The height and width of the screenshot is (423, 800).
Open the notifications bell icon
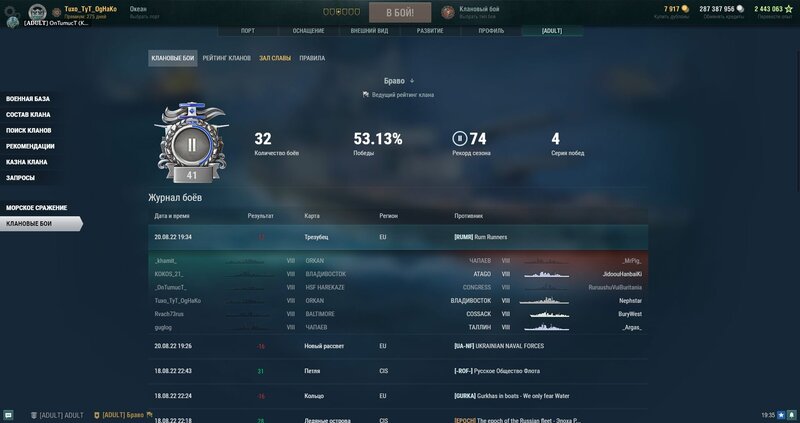[x=791, y=415]
